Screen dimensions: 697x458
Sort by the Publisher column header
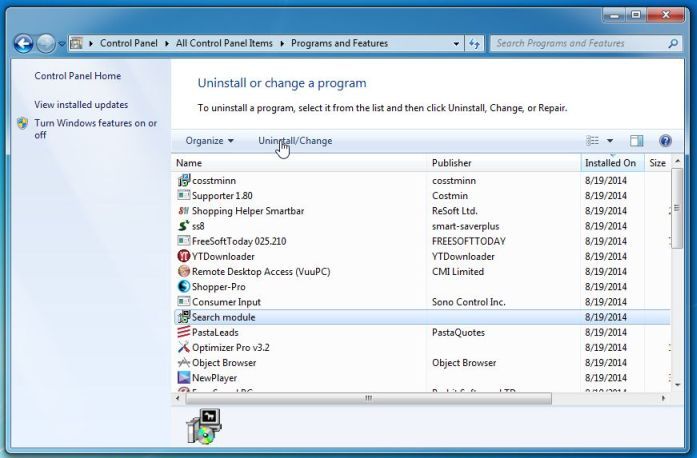[504, 163]
